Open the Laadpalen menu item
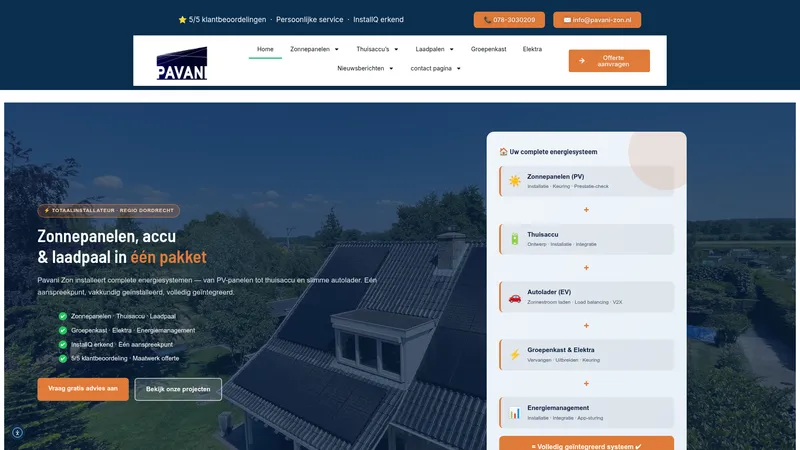 coord(430,49)
